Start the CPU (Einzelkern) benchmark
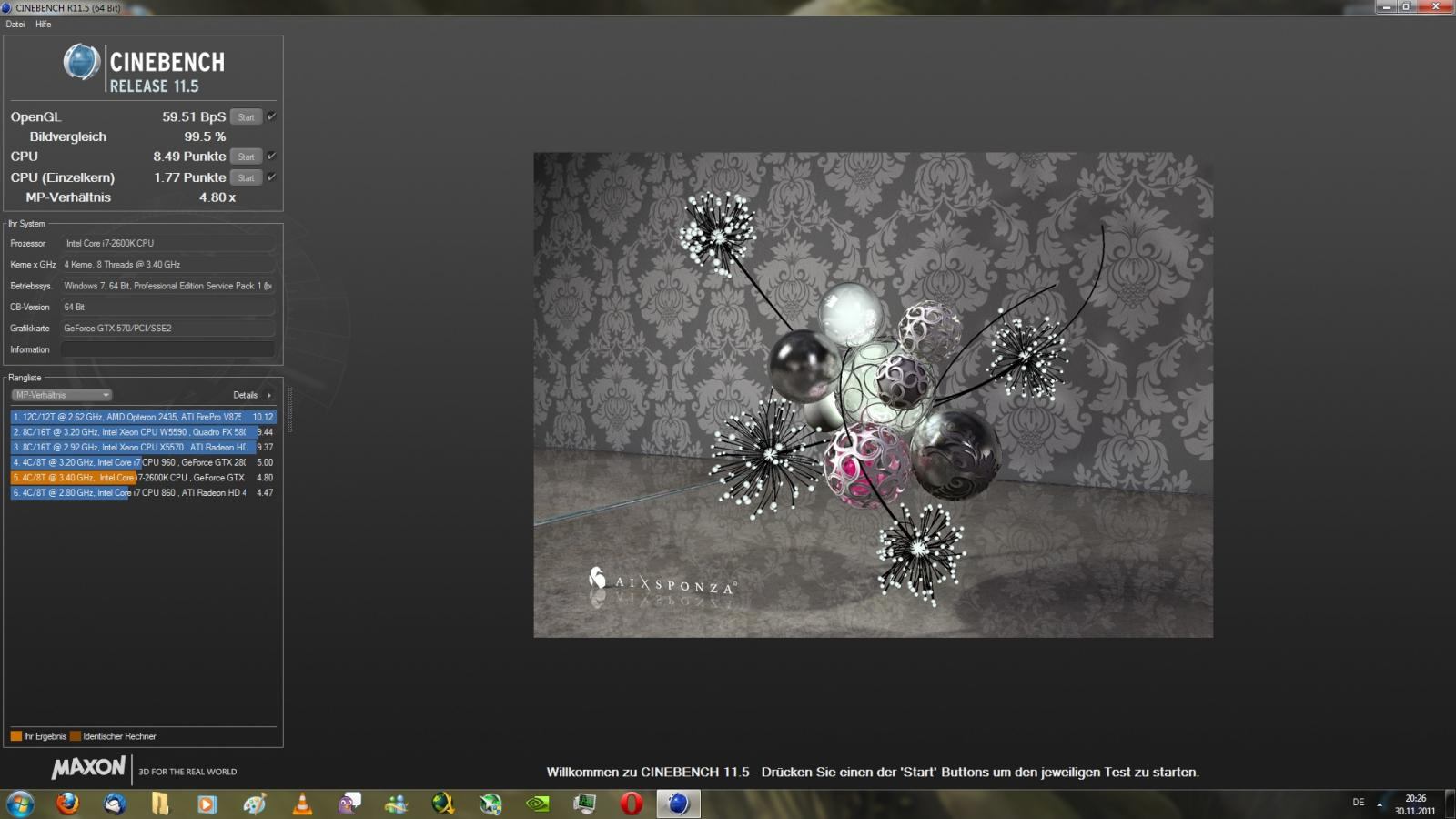This screenshot has width=1456, height=819. pos(246,177)
